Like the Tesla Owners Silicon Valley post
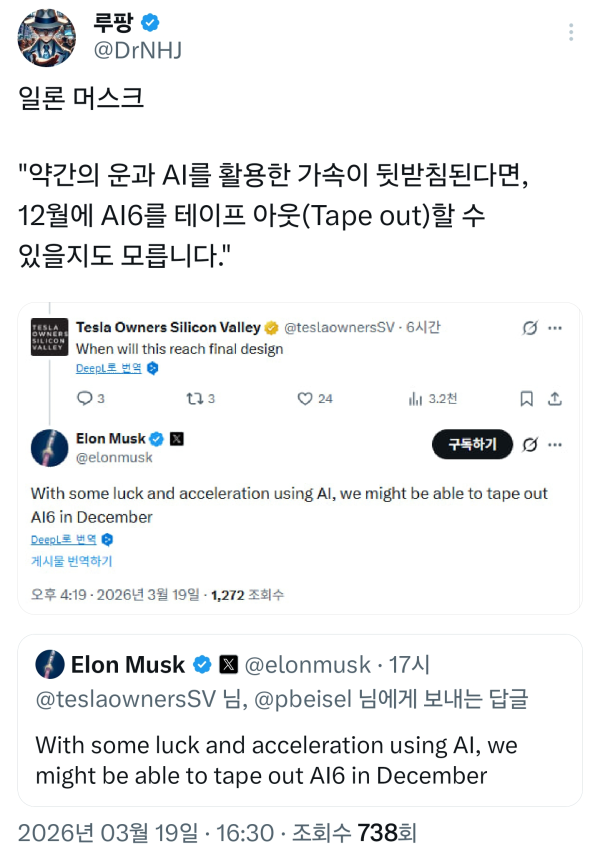600x849 pixels. (305, 399)
